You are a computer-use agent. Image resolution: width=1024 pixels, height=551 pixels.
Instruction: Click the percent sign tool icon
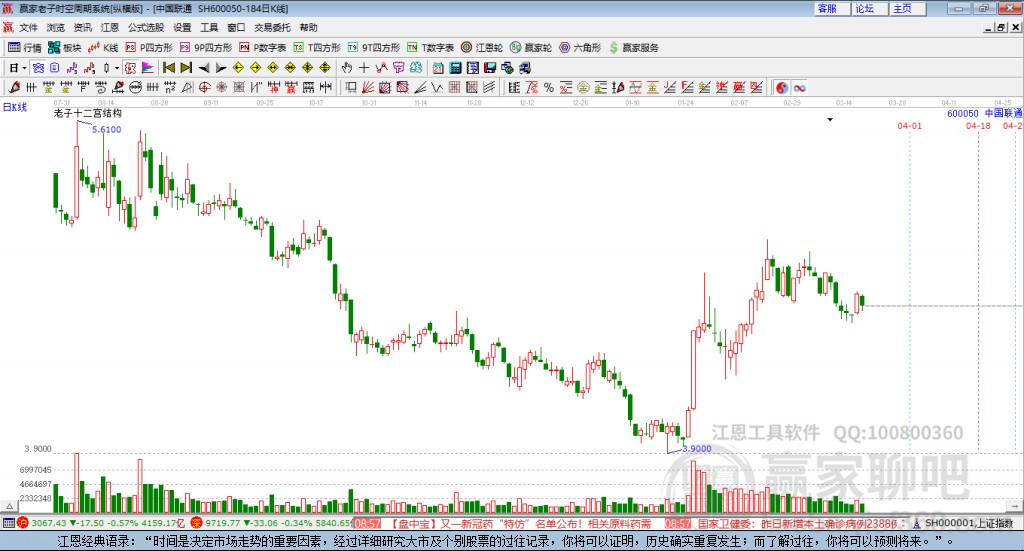(549, 87)
